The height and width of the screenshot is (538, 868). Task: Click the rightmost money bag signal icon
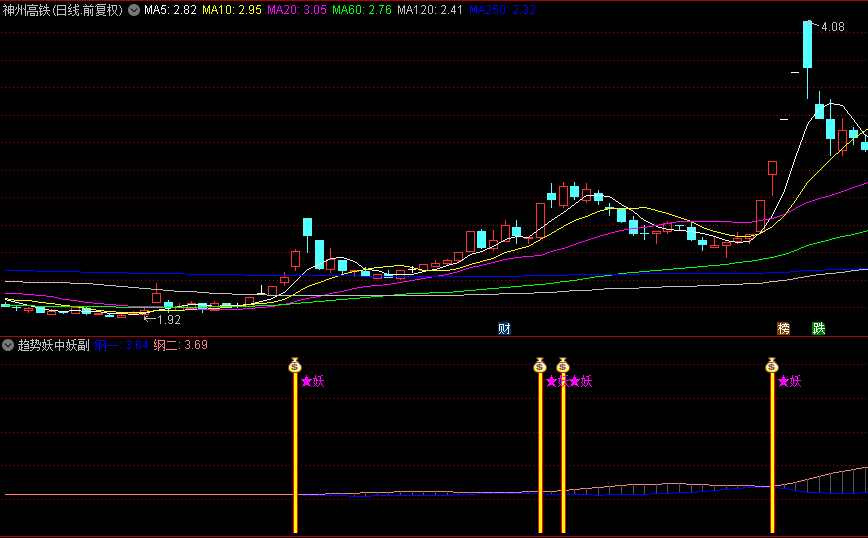point(772,365)
